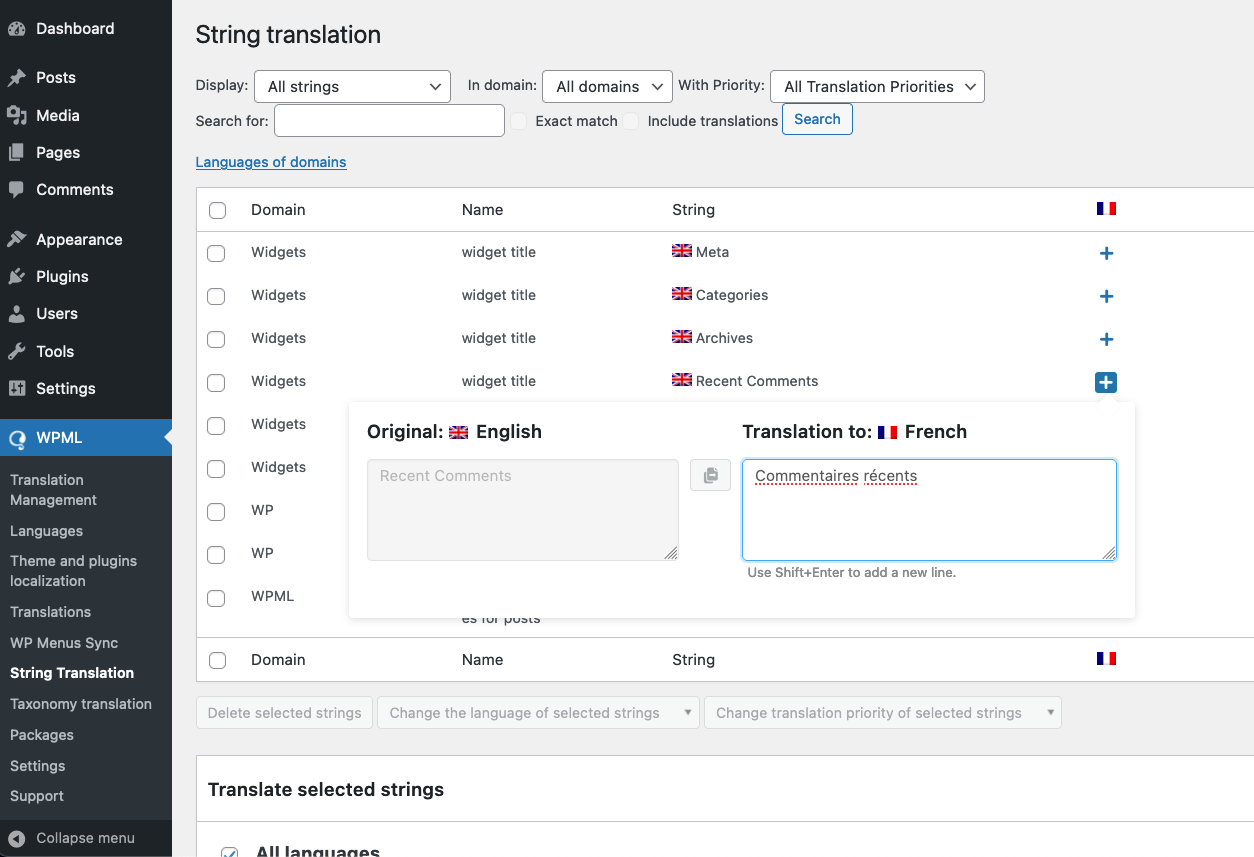Click UK flag beside Meta string

[x=682, y=251]
